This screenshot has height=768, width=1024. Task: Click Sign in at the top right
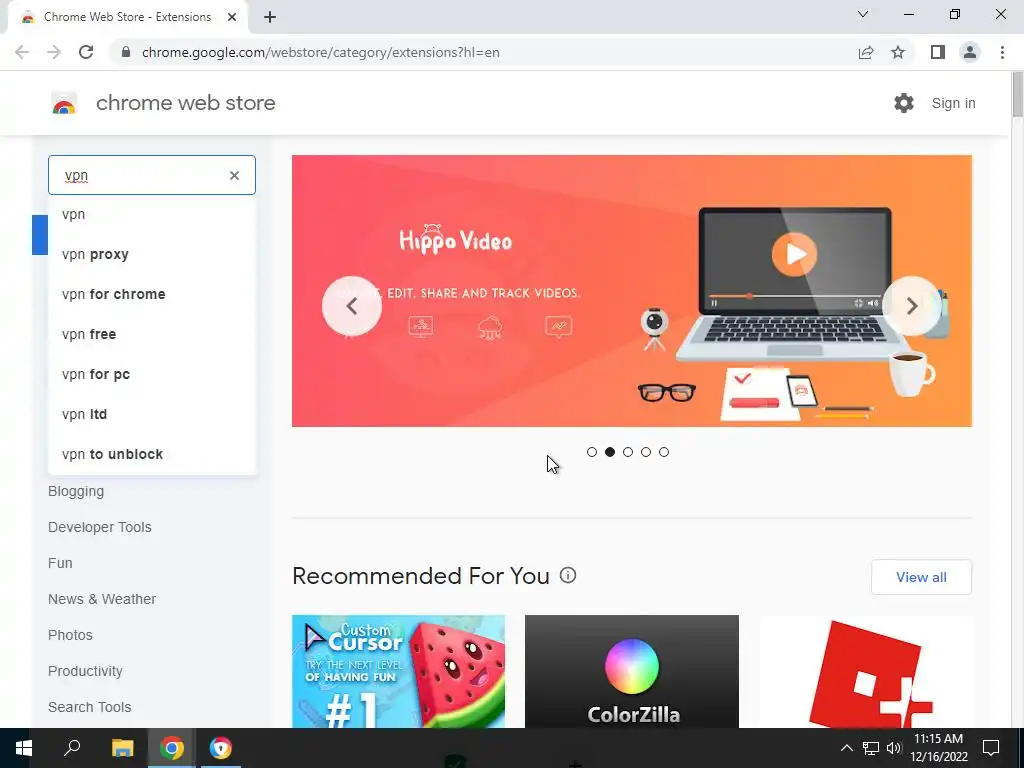coord(953,103)
